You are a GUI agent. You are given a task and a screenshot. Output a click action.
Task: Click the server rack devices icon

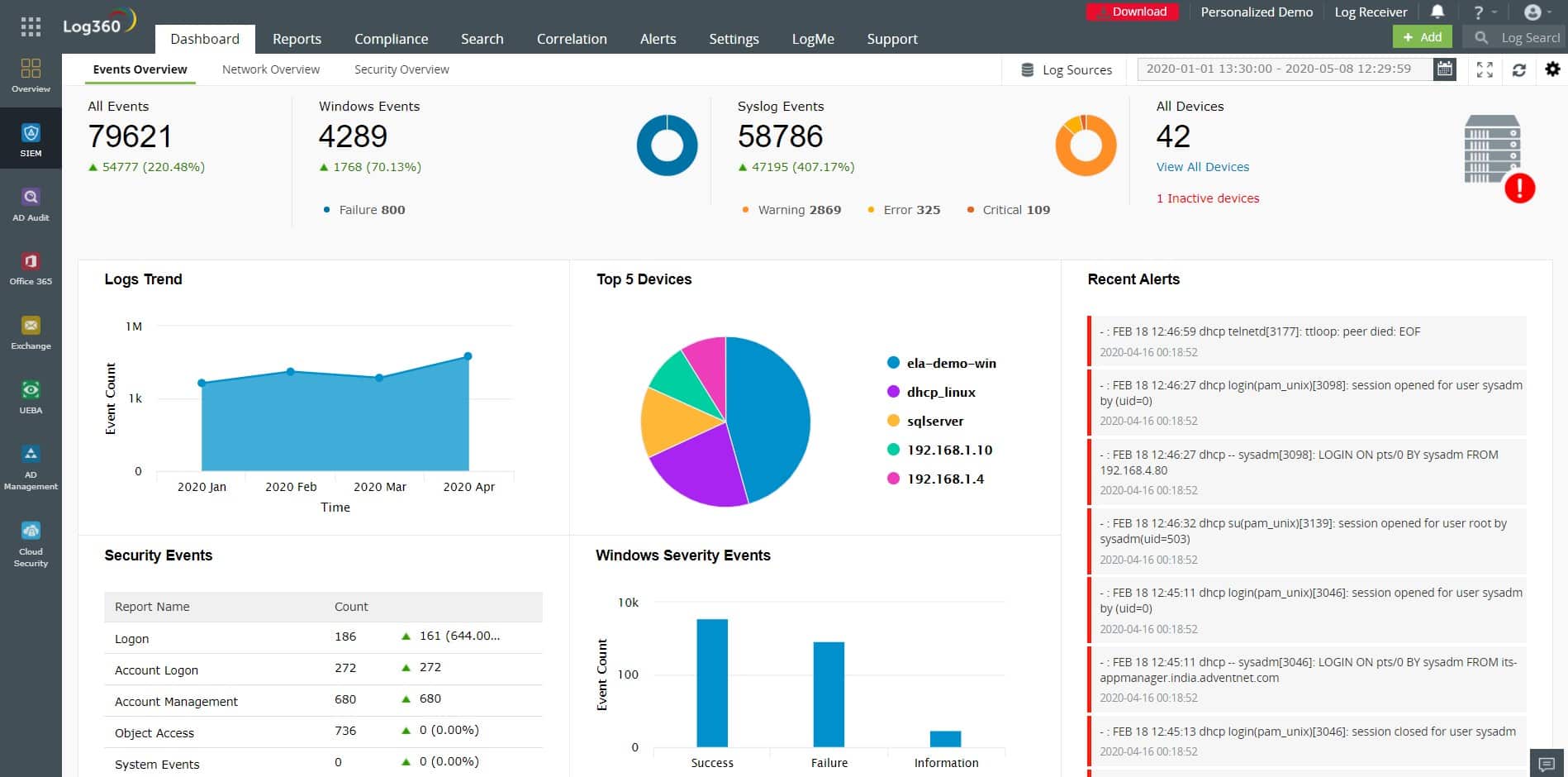coord(1492,149)
